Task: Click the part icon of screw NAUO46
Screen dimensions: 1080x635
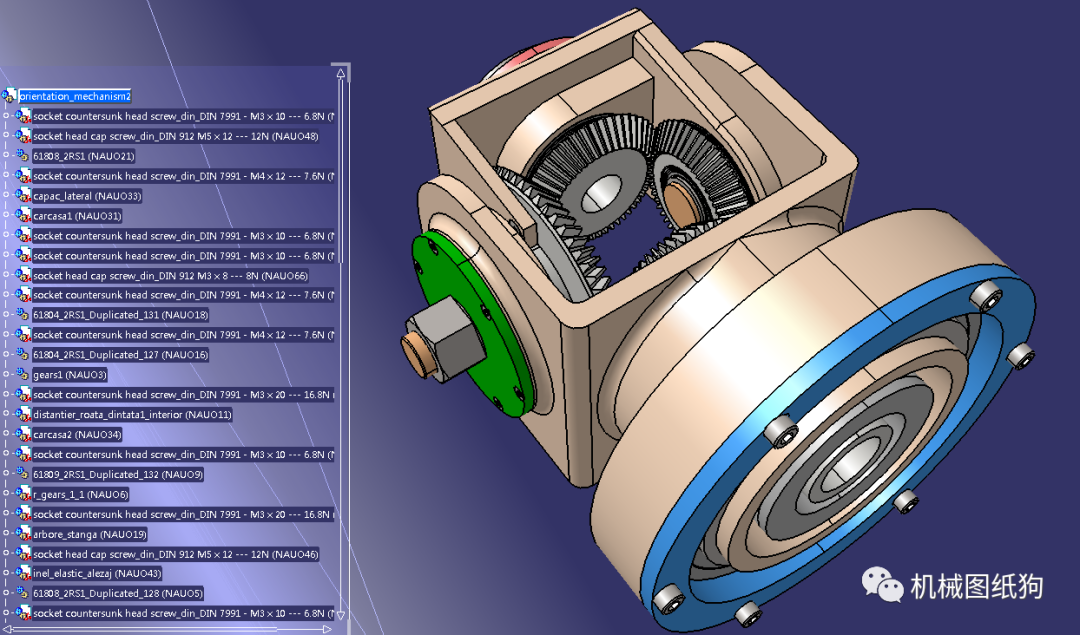Action: click(23, 554)
